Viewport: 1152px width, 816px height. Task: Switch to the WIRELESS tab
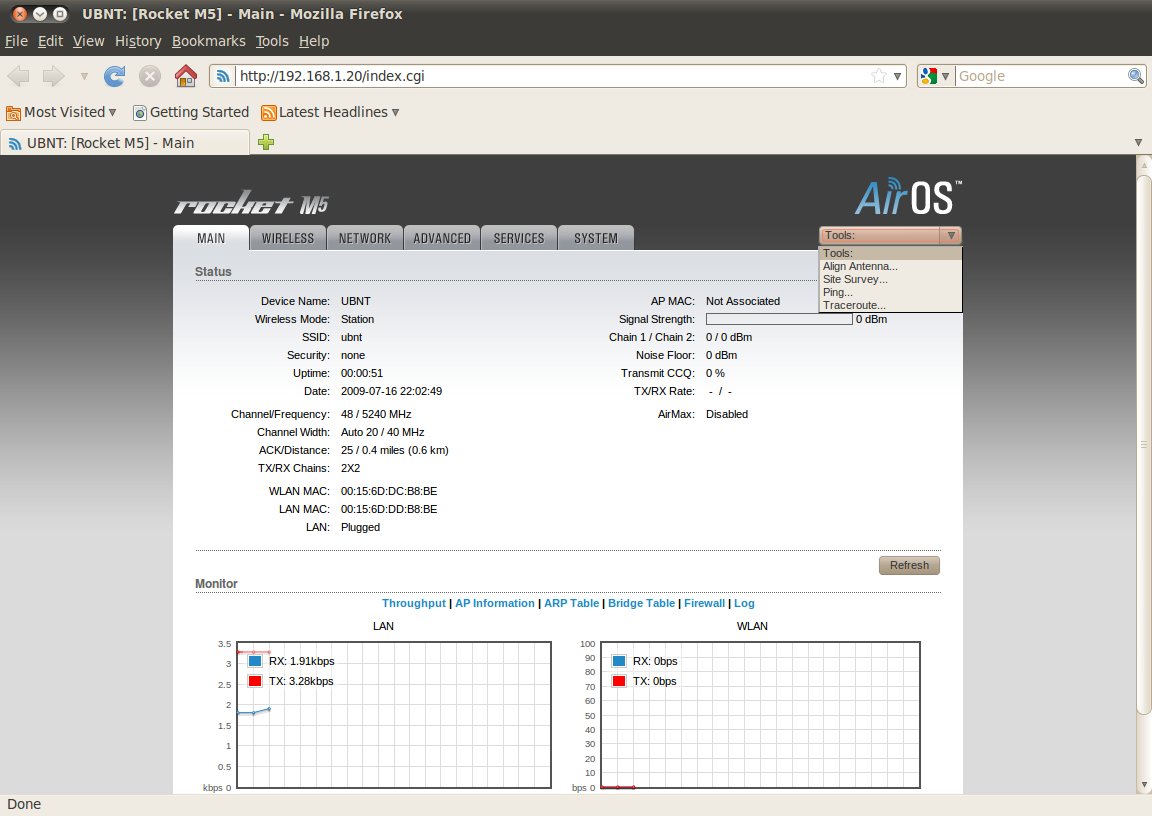pos(288,238)
